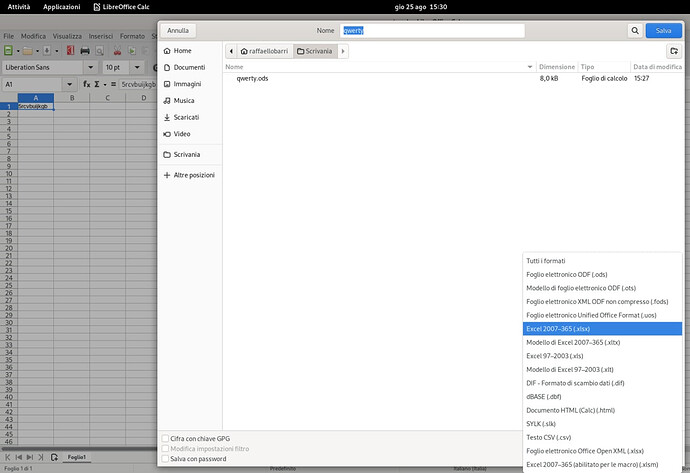The image size is (690, 473).
Task: Click the Print Preview magnifier icon
Action: tap(99, 51)
